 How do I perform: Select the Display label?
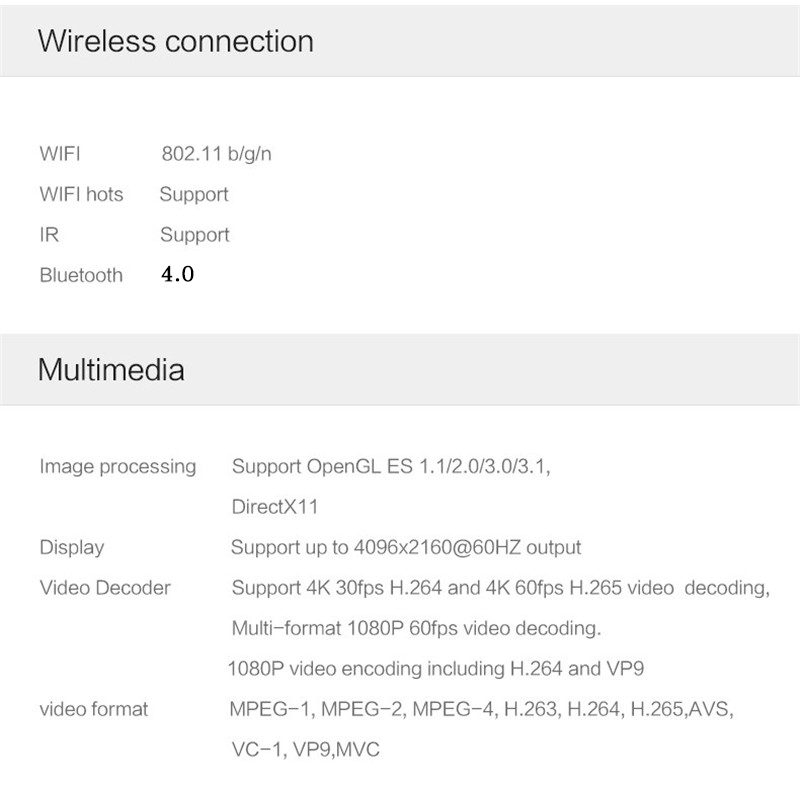click(x=71, y=547)
